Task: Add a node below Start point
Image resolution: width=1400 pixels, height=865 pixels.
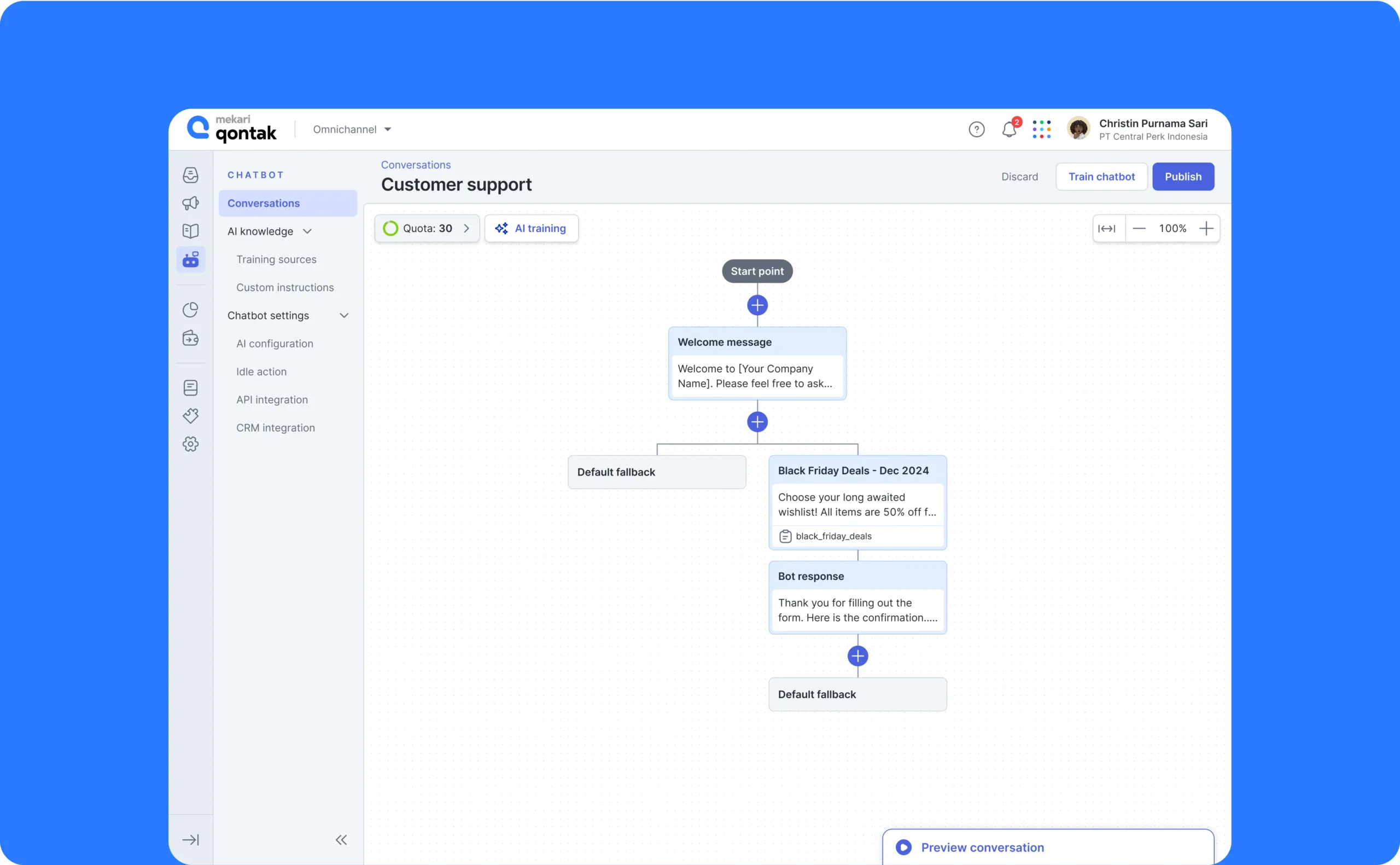Action: pos(757,305)
